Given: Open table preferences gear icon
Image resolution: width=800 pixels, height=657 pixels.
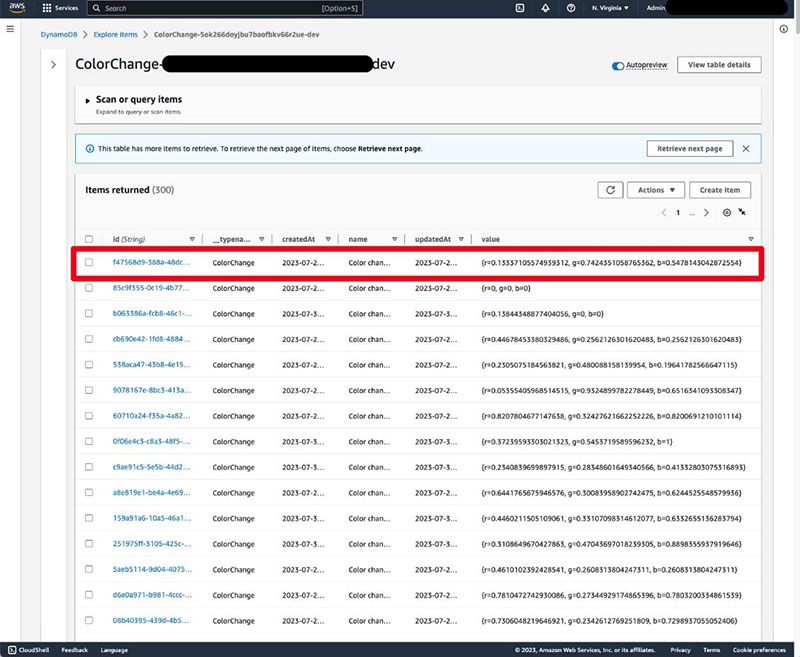Looking at the screenshot, I should pos(726,213).
